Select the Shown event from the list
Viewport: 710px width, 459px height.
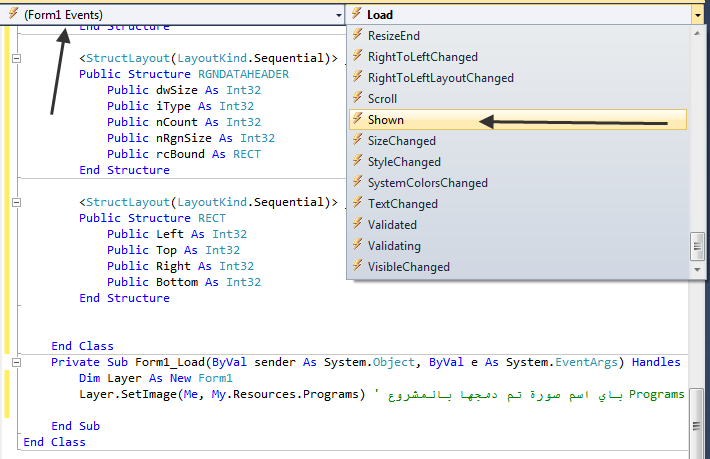coord(386,120)
